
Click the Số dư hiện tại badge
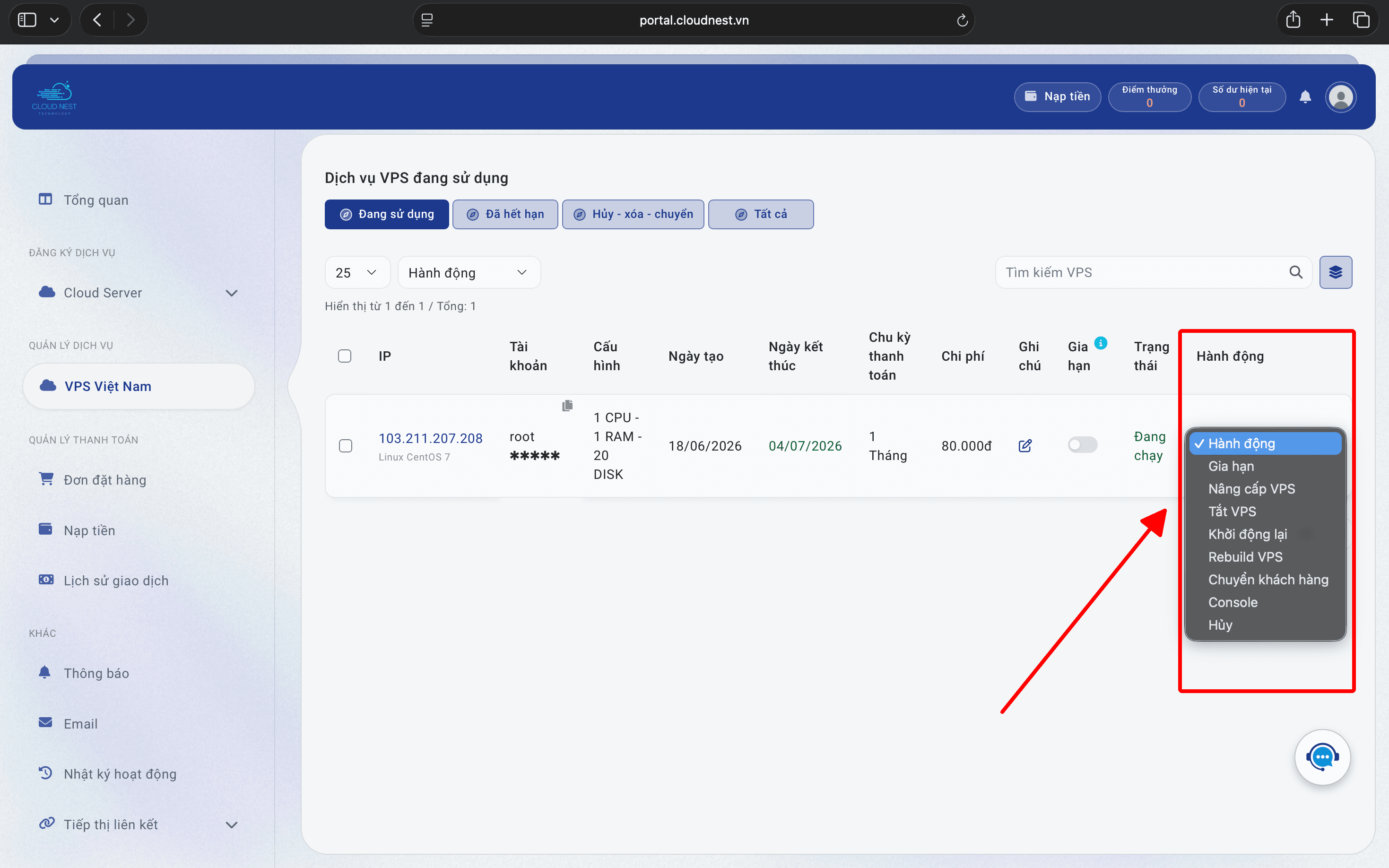[1242, 96]
